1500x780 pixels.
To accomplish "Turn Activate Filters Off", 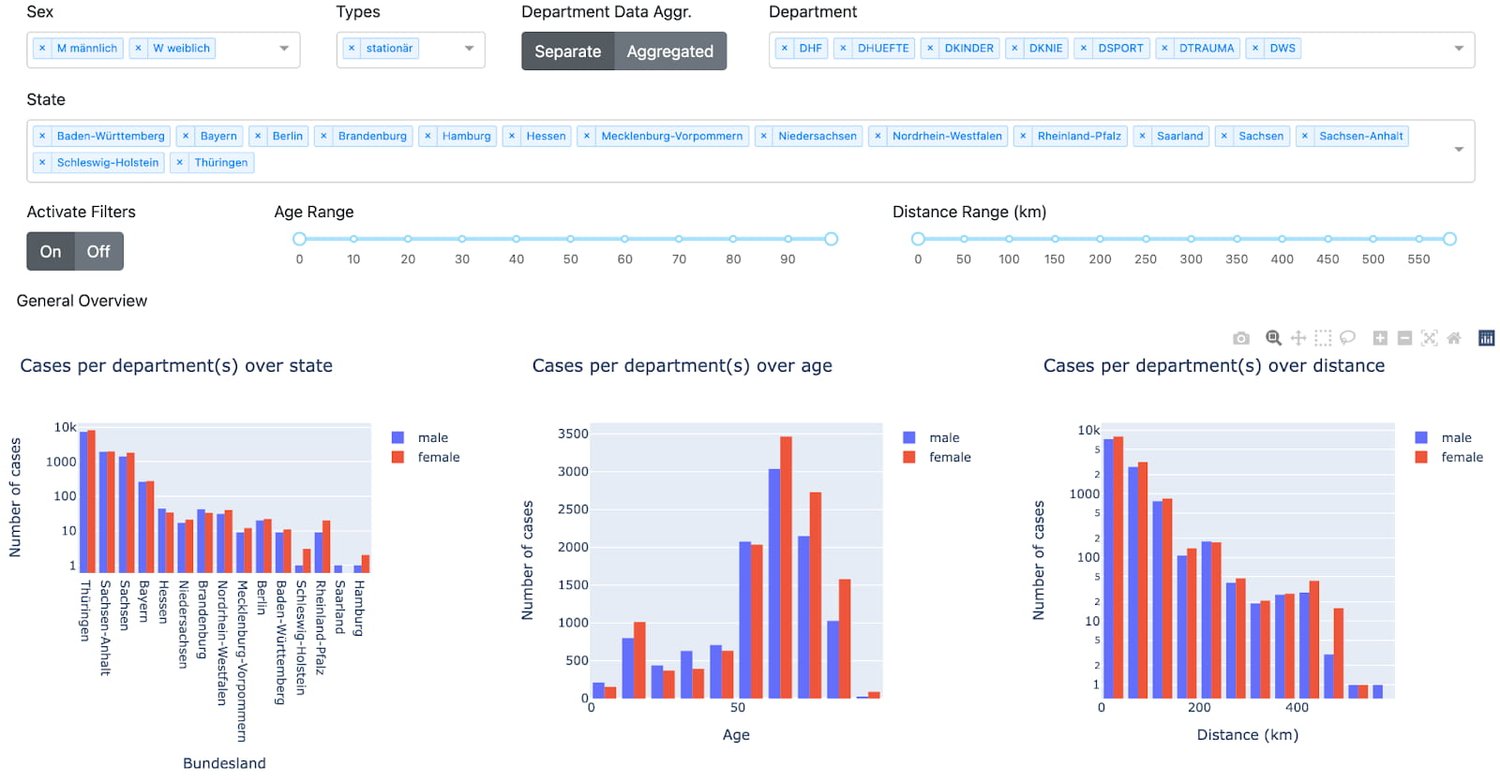I will point(98,251).
